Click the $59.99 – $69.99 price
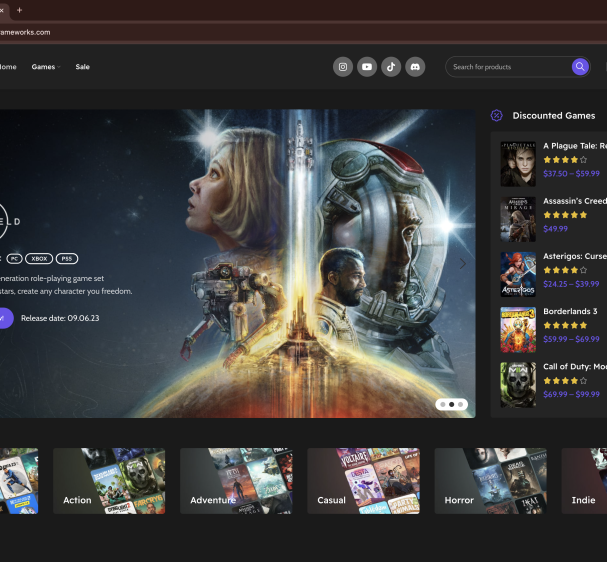Viewport: 607px width, 562px height. click(571, 339)
